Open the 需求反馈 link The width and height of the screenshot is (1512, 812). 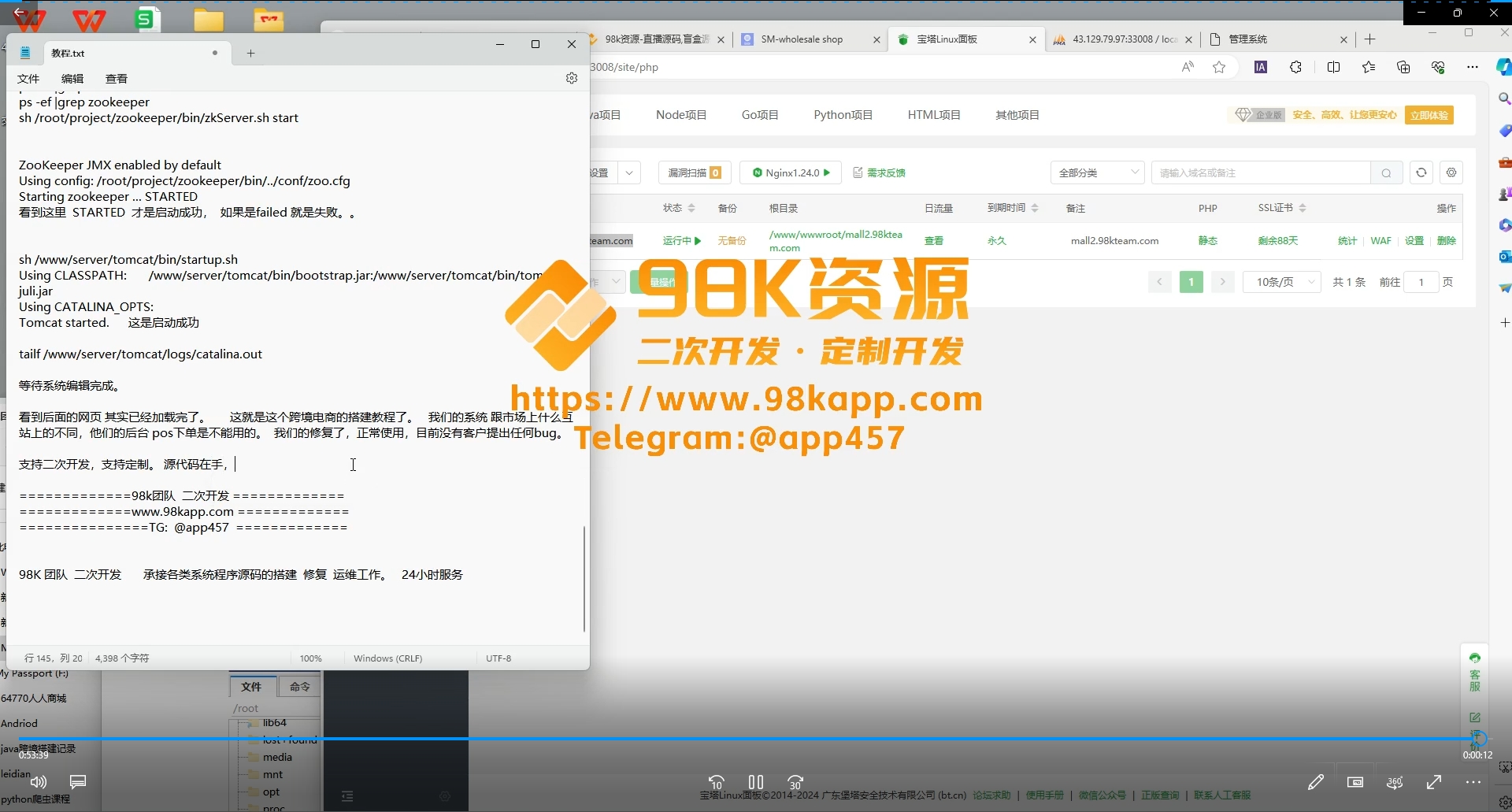click(880, 172)
